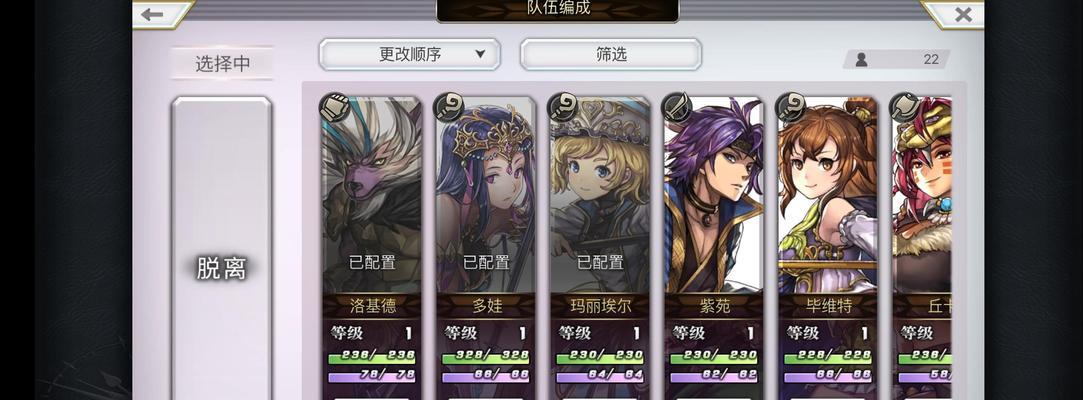The image size is (1083, 400).
Task: Click the person count icon beside 22
Action: click(x=861, y=59)
